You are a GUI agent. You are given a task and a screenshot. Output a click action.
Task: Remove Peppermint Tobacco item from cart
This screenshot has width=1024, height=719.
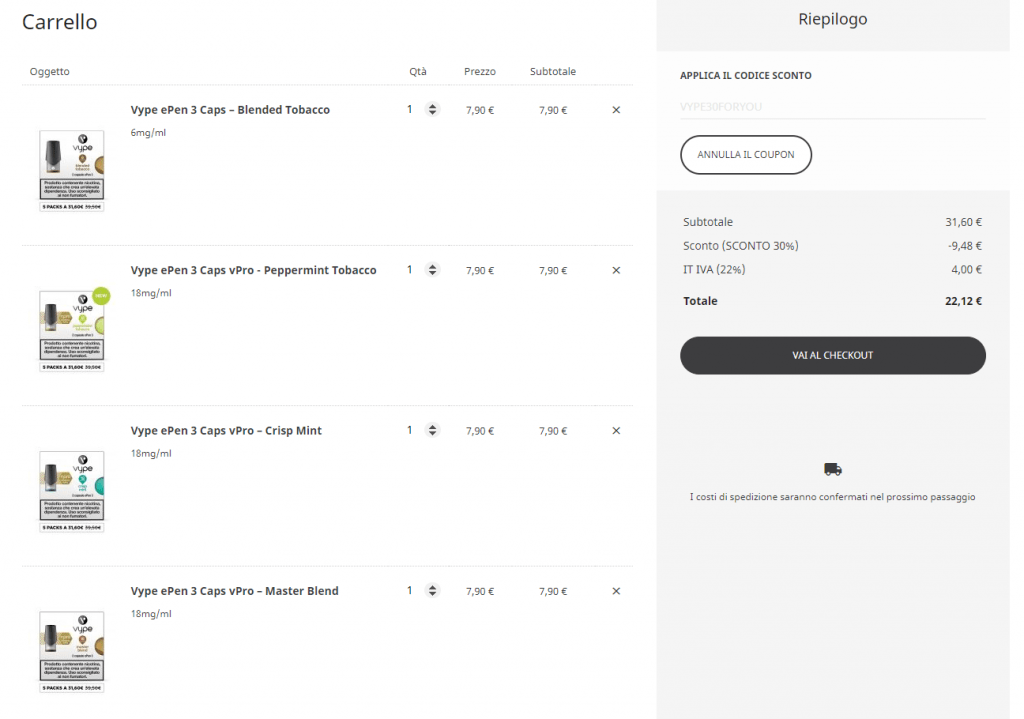click(x=616, y=270)
